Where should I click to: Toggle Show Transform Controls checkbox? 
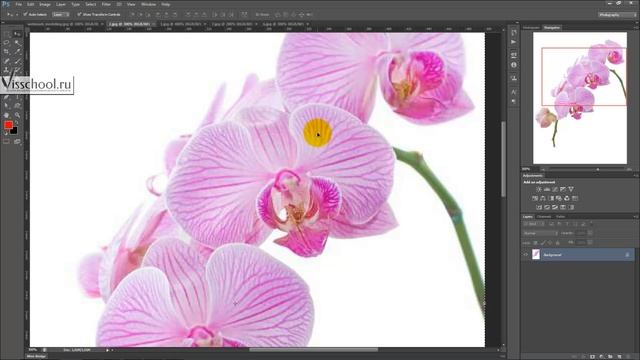pos(79,14)
